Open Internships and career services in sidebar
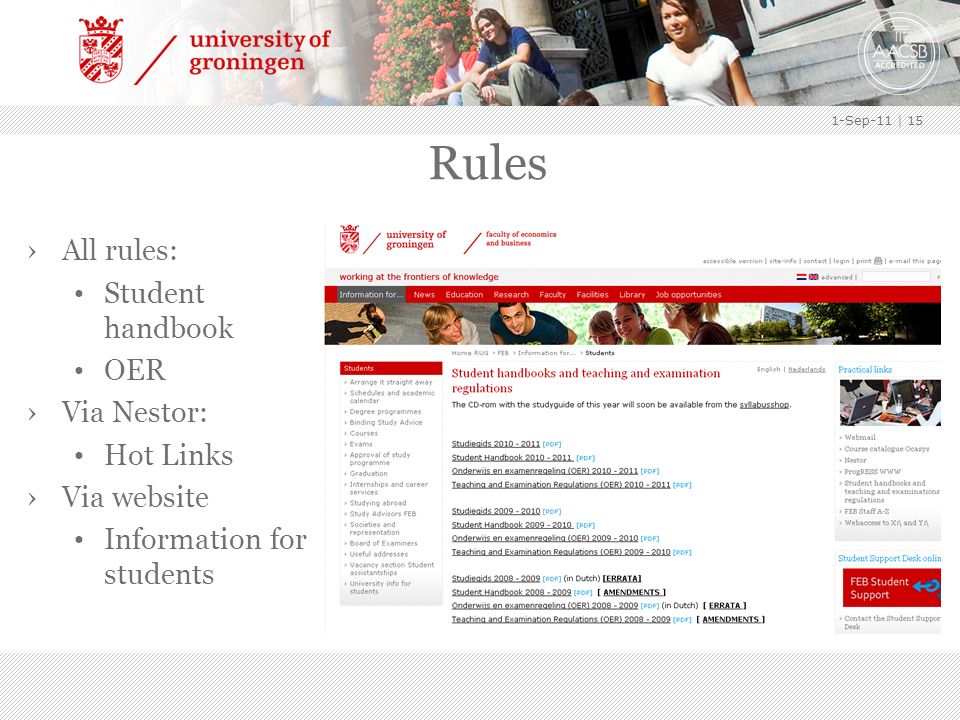Viewport: 960px width, 720px height. pos(388,488)
